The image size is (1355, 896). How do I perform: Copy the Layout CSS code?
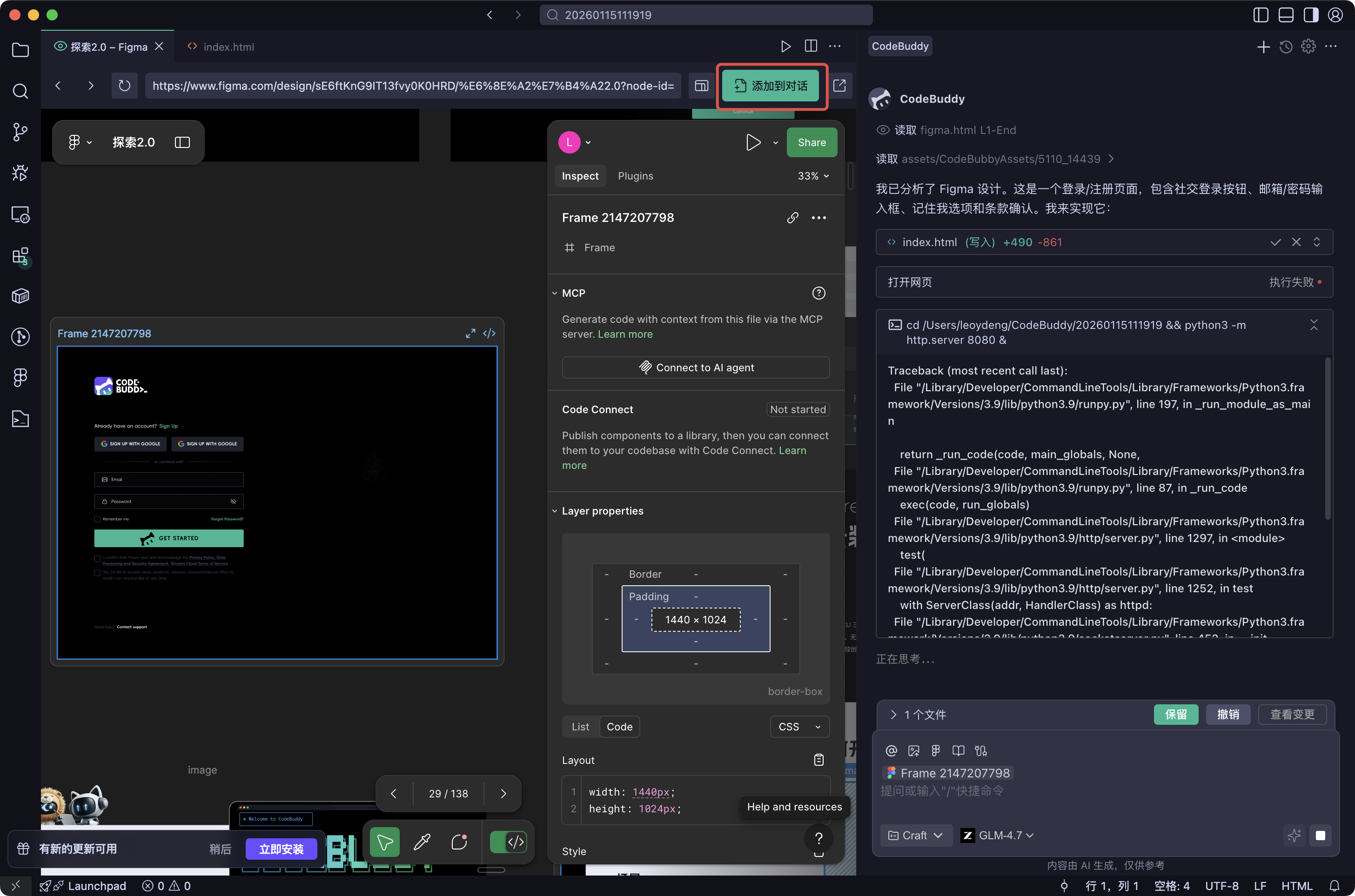818,760
